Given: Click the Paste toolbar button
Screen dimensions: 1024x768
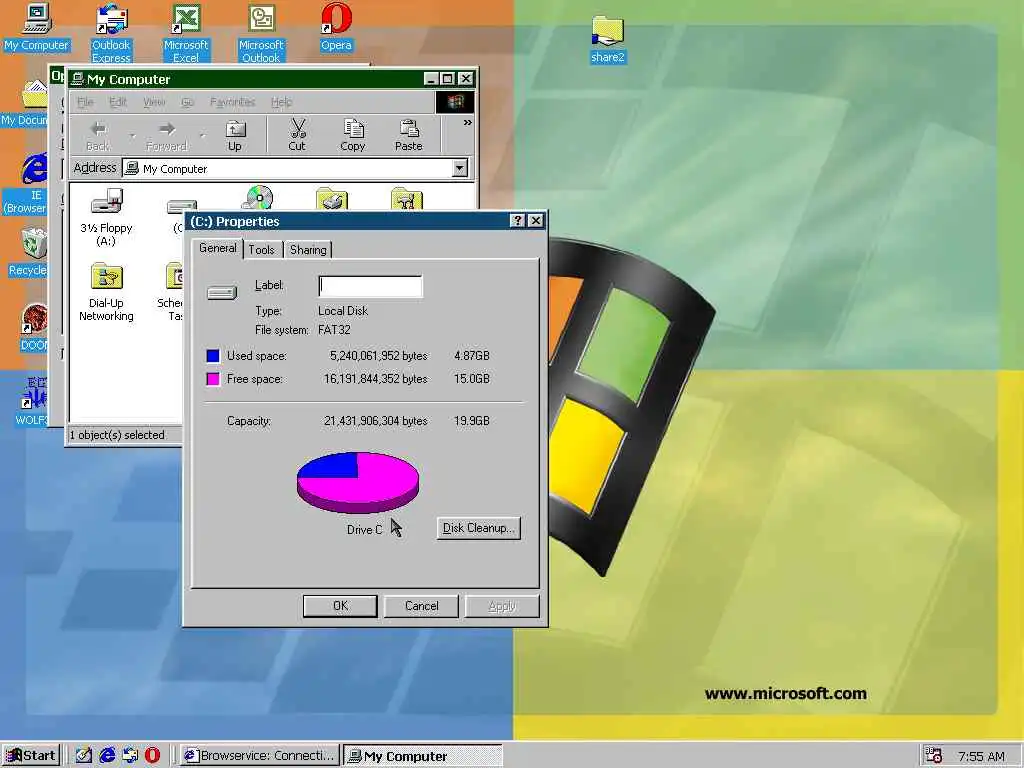Looking at the screenshot, I should point(409,136).
